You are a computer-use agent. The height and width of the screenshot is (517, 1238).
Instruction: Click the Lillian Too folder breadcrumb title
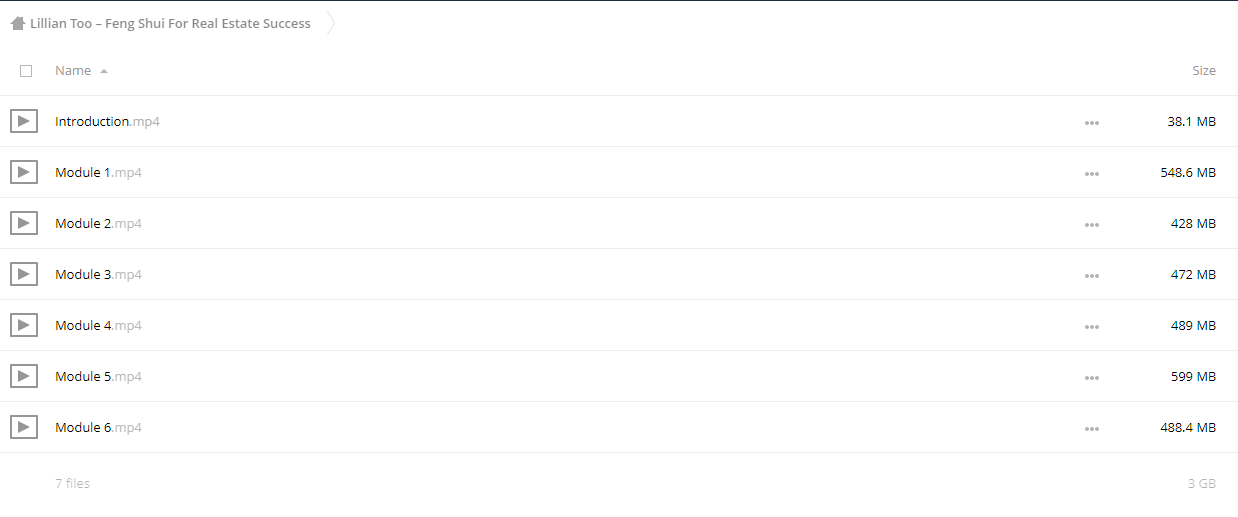tap(170, 23)
